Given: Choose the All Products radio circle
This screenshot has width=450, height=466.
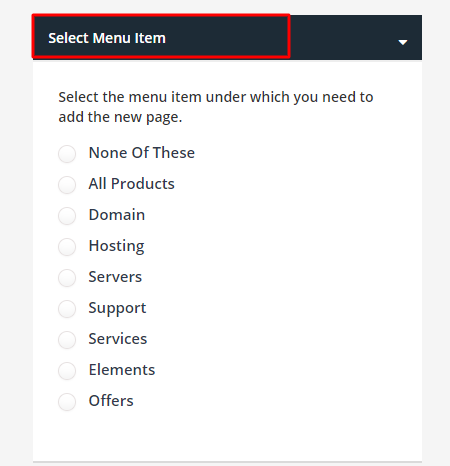Looking at the screenshot, I should (x=67, y=185).
